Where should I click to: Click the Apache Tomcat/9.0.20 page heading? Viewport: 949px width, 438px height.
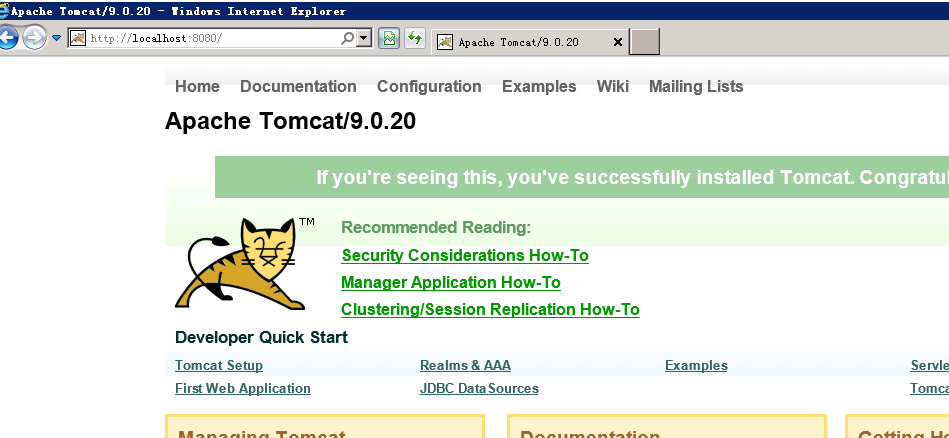tap(291, 121)
